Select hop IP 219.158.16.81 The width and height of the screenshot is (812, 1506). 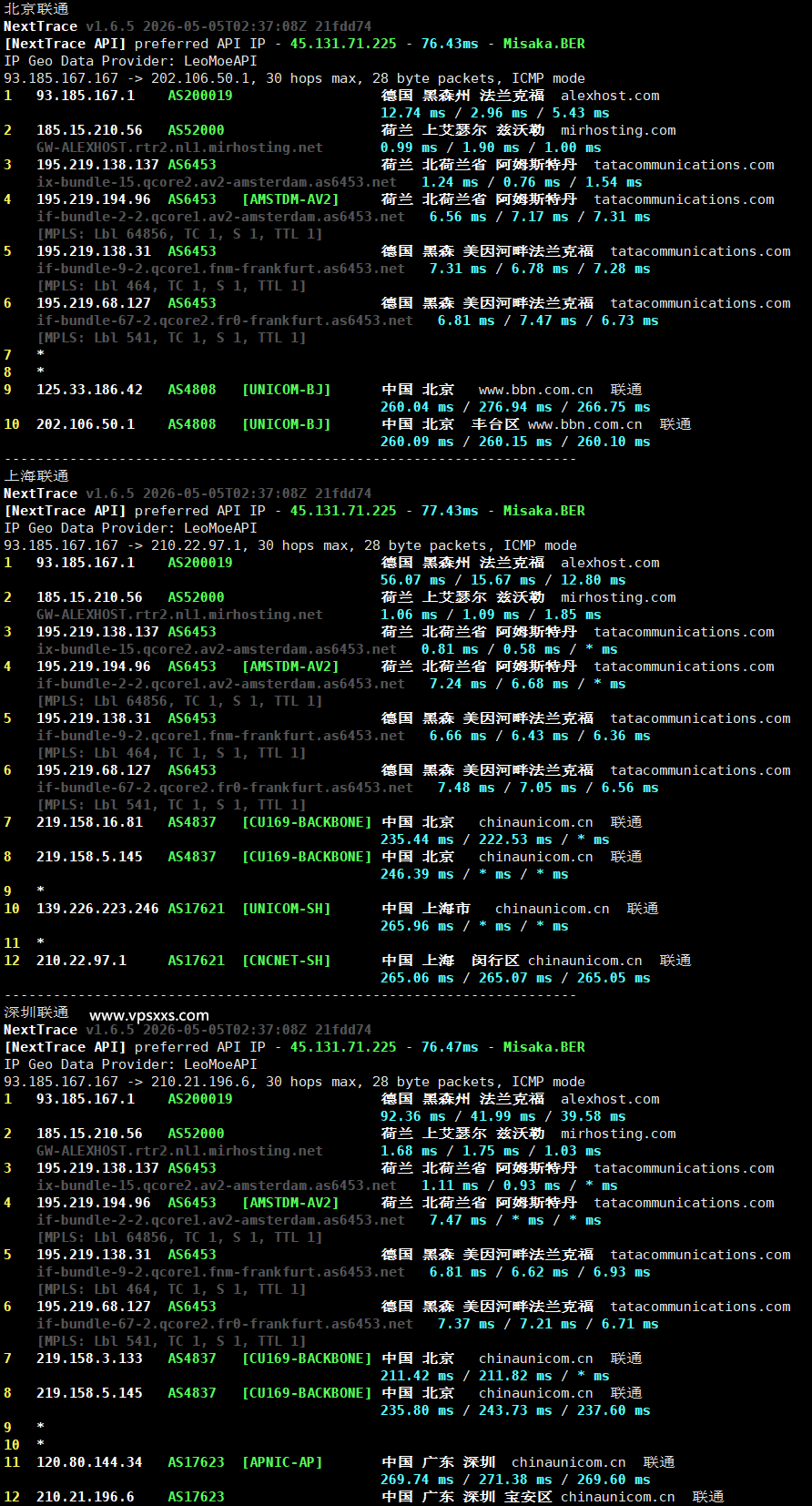coord(89,822)
